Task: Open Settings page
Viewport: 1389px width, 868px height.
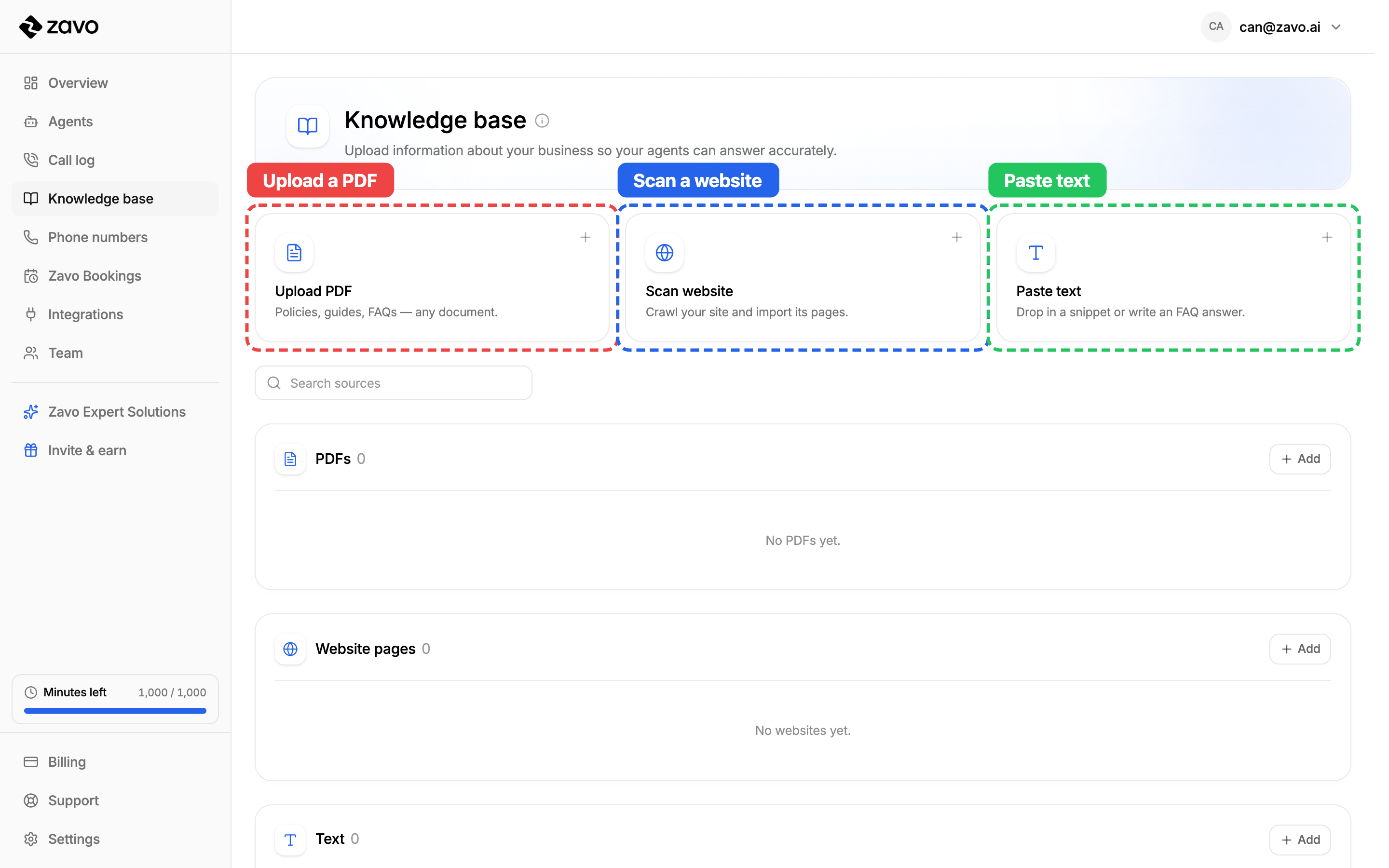Action: point(115,839)
